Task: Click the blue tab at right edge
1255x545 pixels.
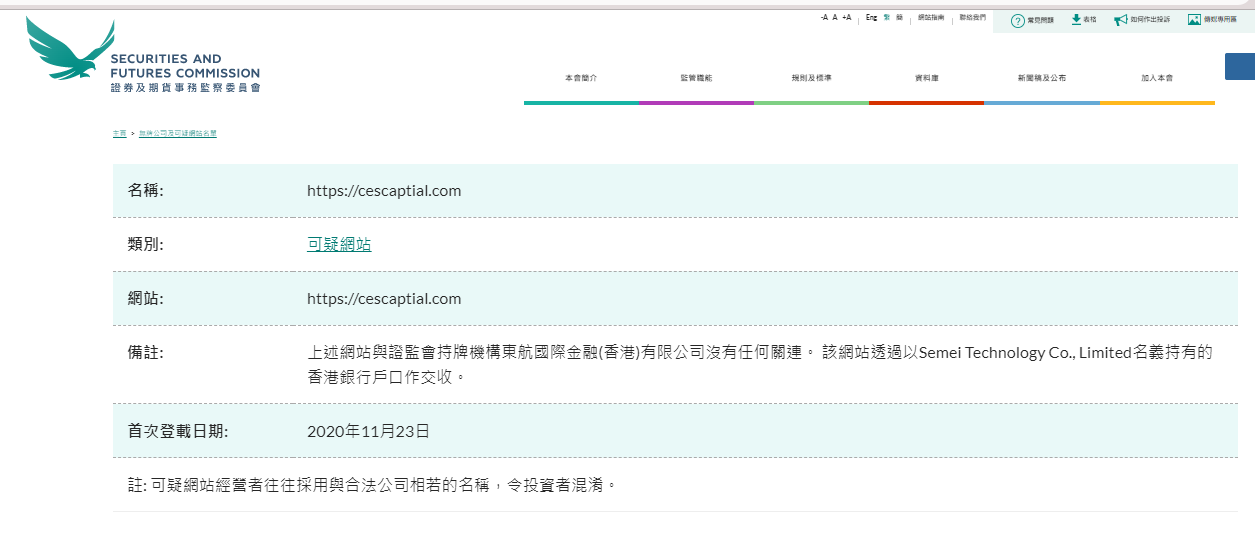Action: [x=1240, y=66]
